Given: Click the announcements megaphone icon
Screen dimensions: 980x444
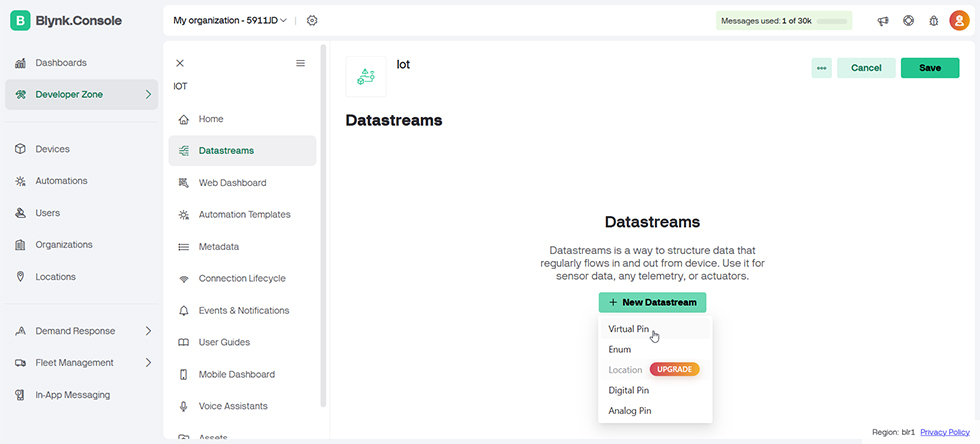Looking at the screenshot, I should tap(882, 21).
